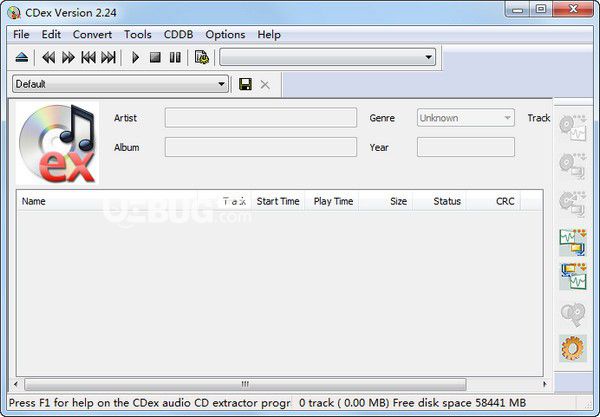Delete profile using the X icon
Image resolution: width=600 pixels, height=417 pixels.
click(x=265, y=85)
